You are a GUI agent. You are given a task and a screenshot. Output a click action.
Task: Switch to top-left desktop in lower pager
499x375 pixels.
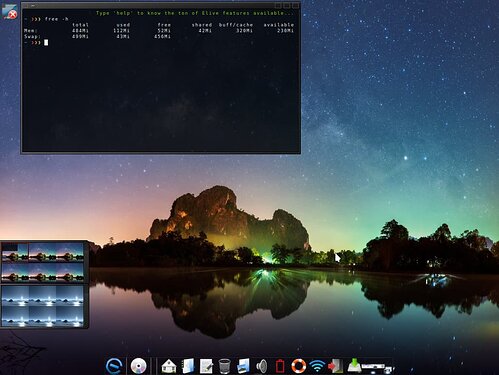[15, 296]
